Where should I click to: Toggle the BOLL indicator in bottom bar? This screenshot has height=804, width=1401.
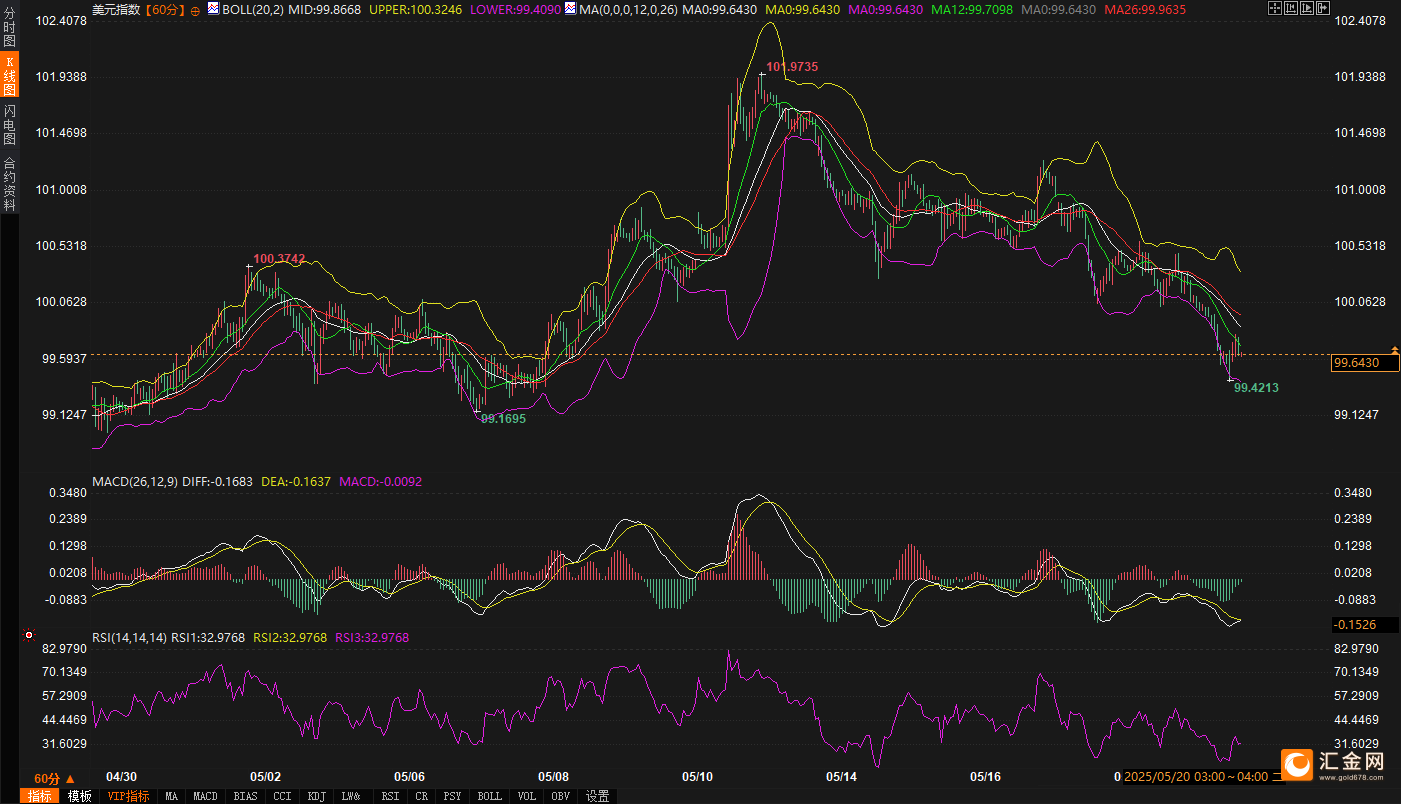489,796
